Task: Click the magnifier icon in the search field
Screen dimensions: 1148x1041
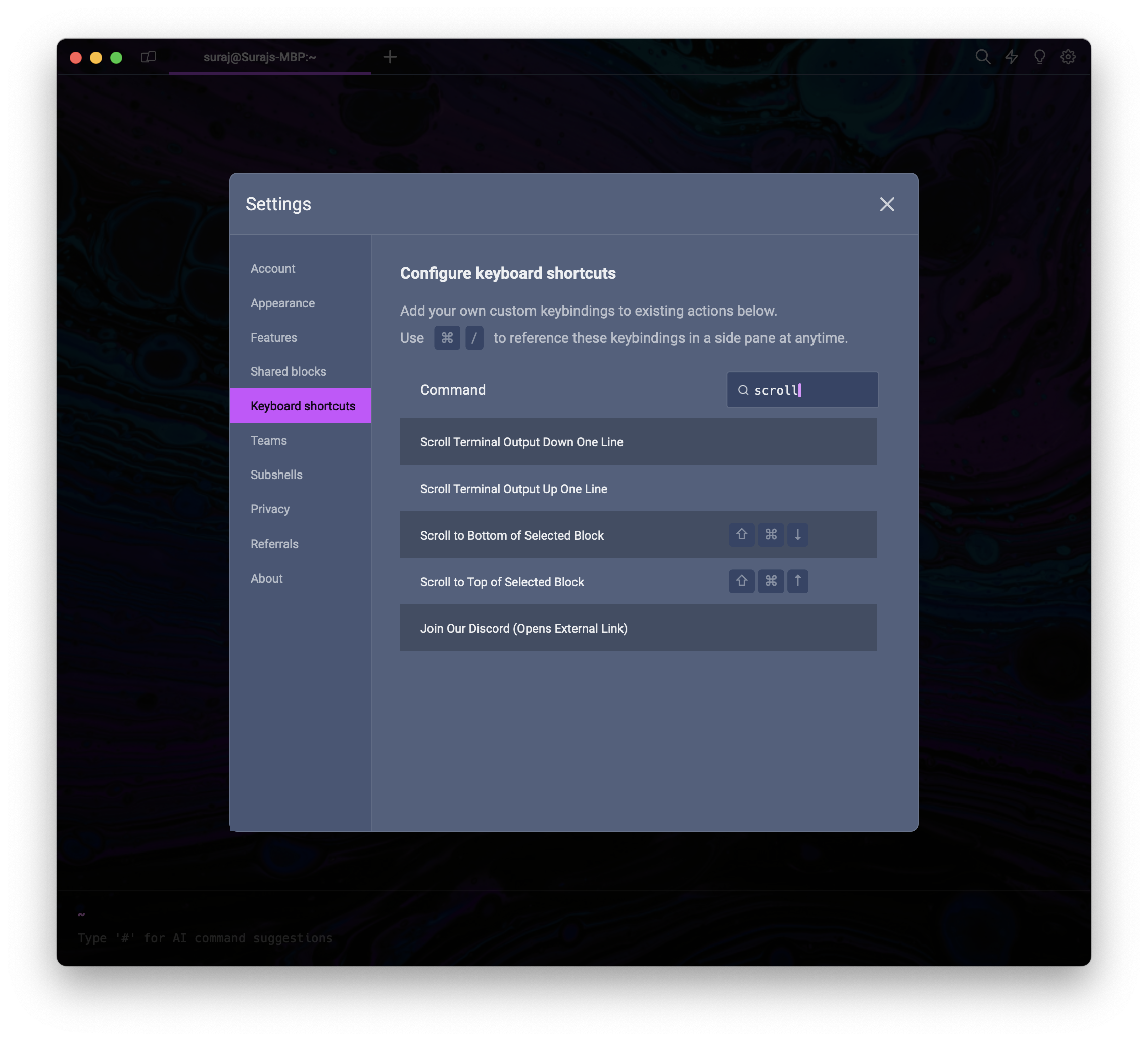Action: (x=743, y=390)
